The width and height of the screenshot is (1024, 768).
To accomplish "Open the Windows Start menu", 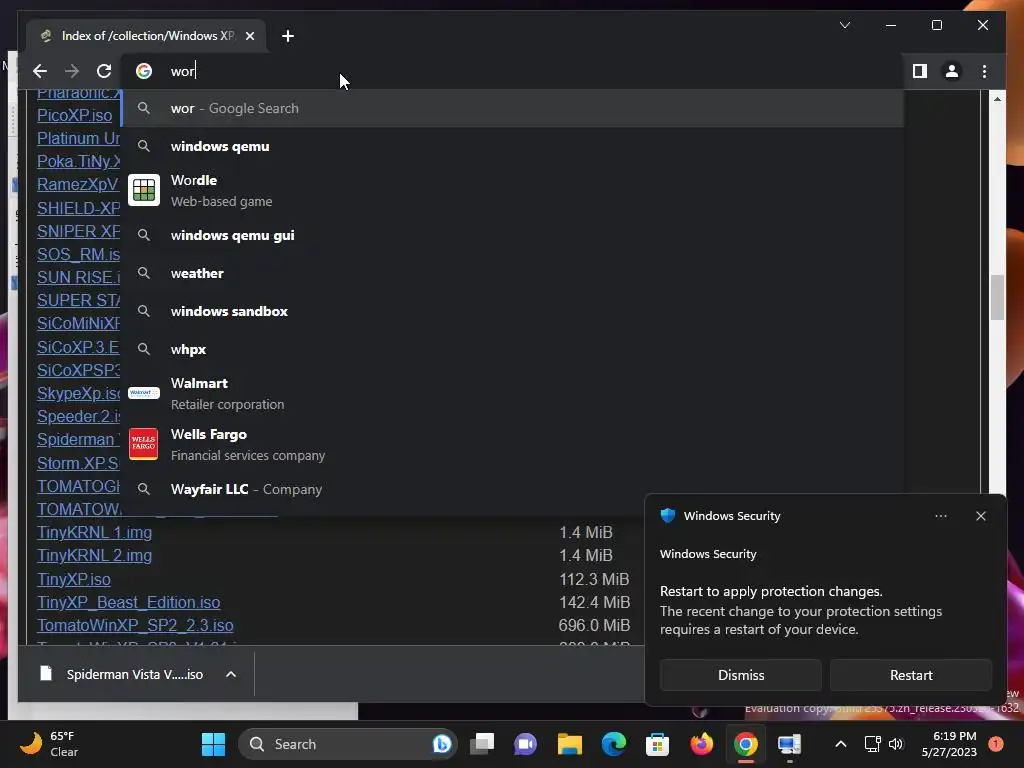I will click(x=214, y=744).
